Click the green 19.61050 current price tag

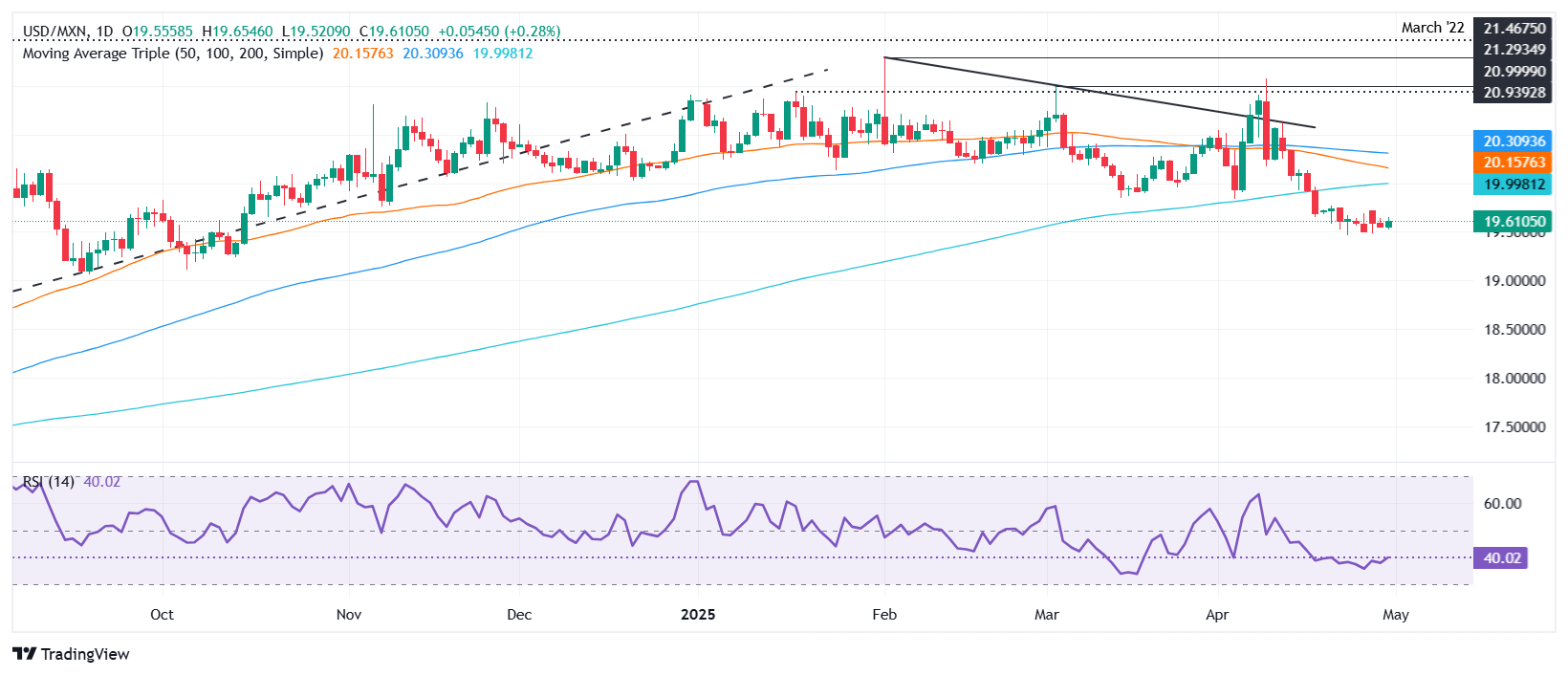tap(1514, 222)
